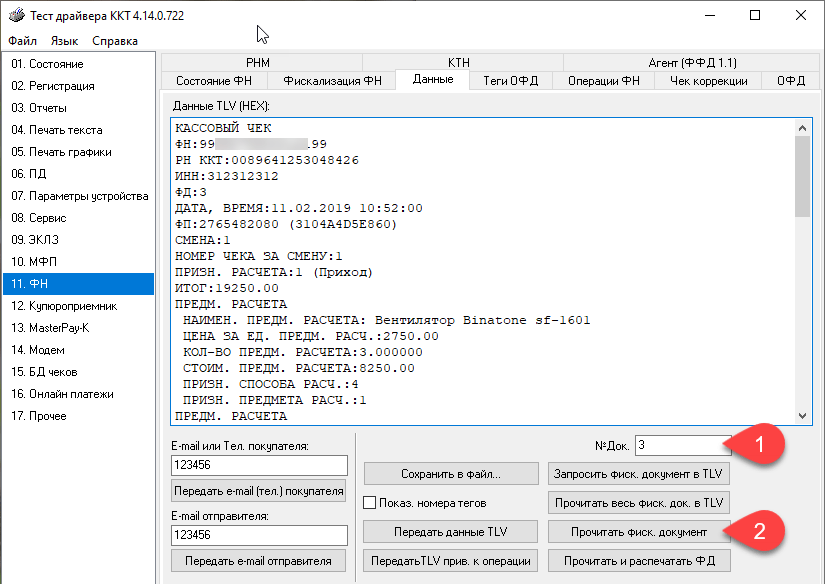
Task: Click 'Сохранить в файл...' button
Action: (450, 473)
